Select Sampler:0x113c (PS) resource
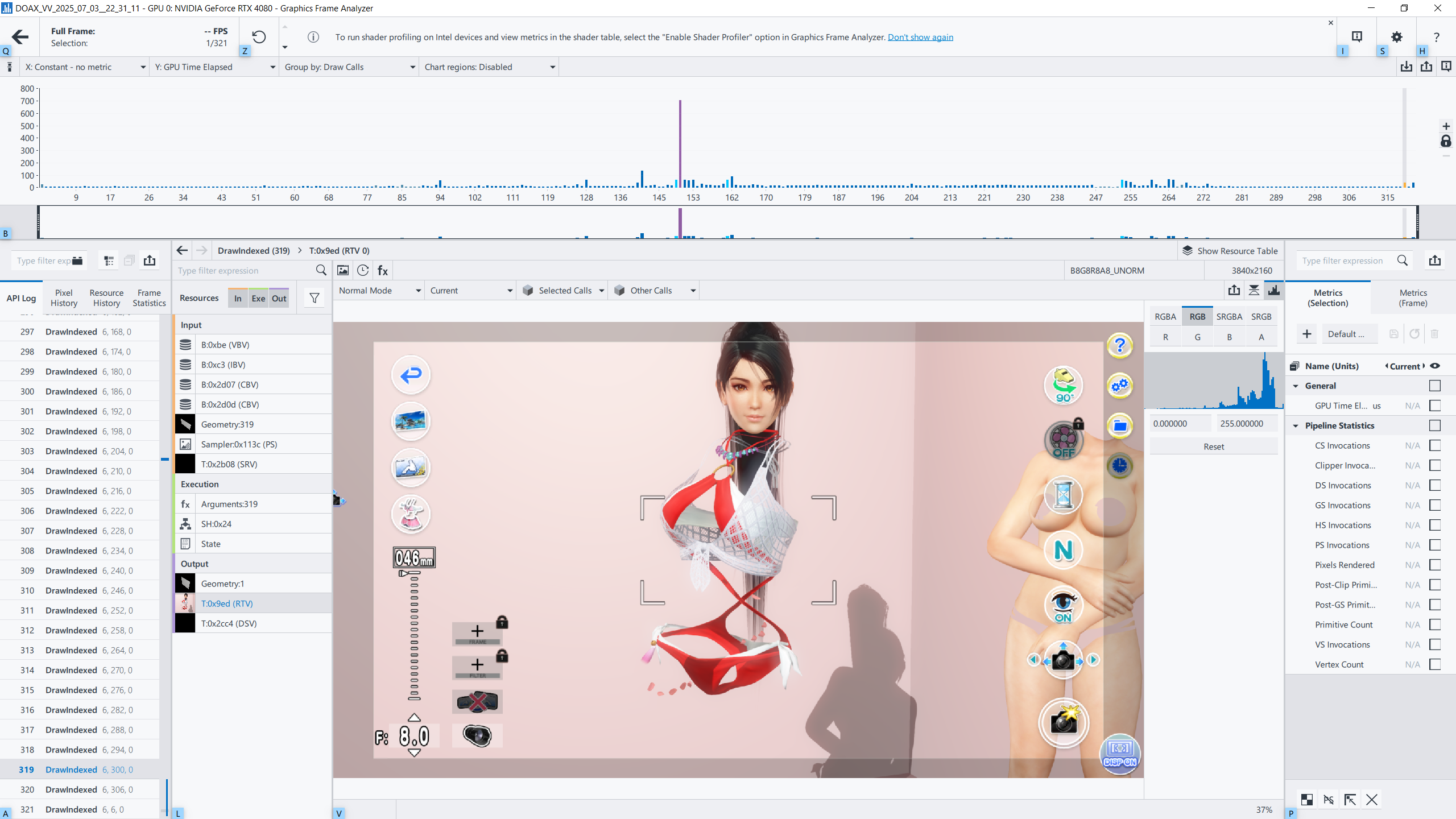This screenshot has width=1456, height=819. pos(253,444)
